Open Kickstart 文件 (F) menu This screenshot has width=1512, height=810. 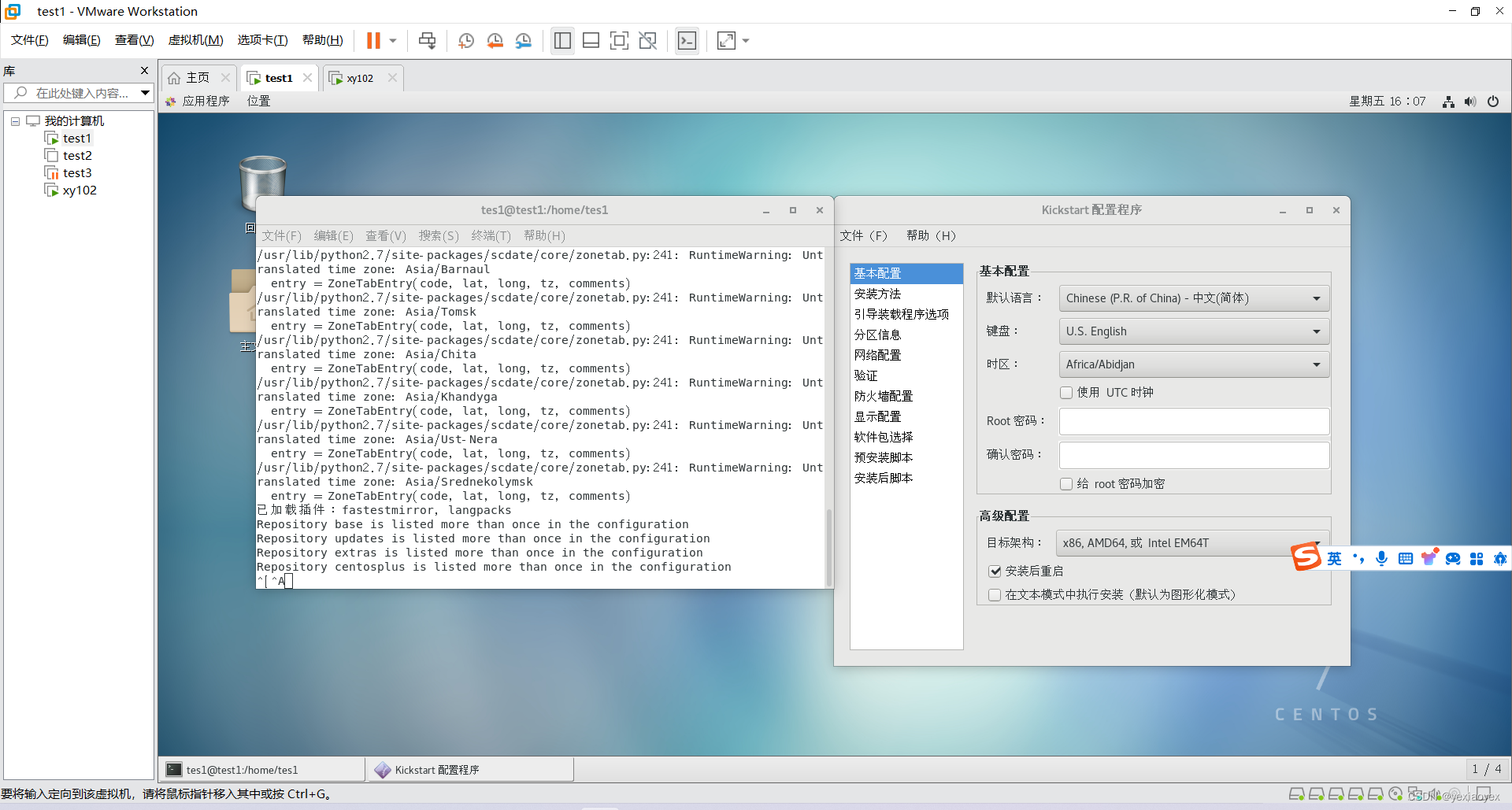point(863,235)
